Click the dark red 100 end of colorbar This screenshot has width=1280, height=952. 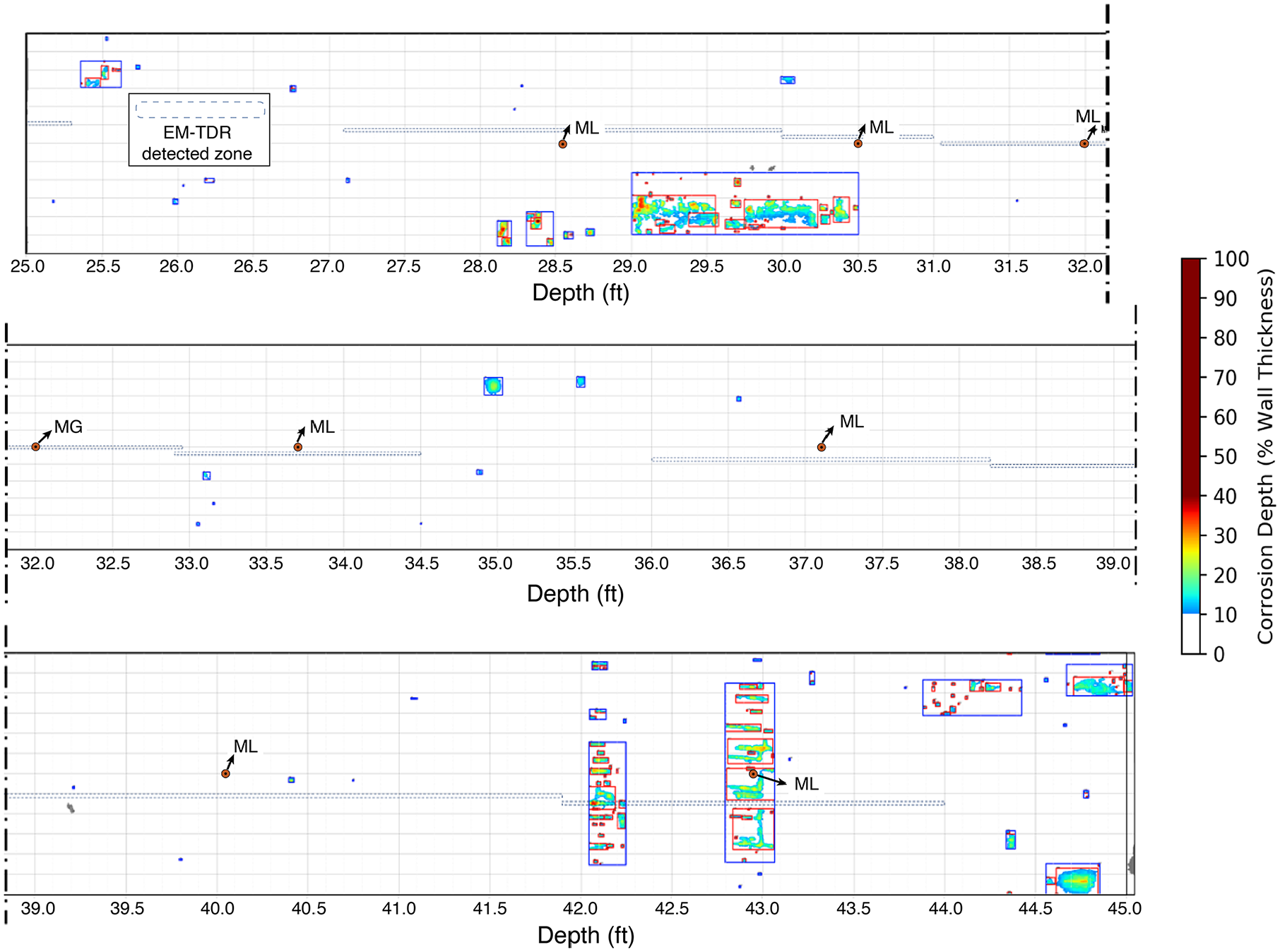click(x=1191, y=263)
